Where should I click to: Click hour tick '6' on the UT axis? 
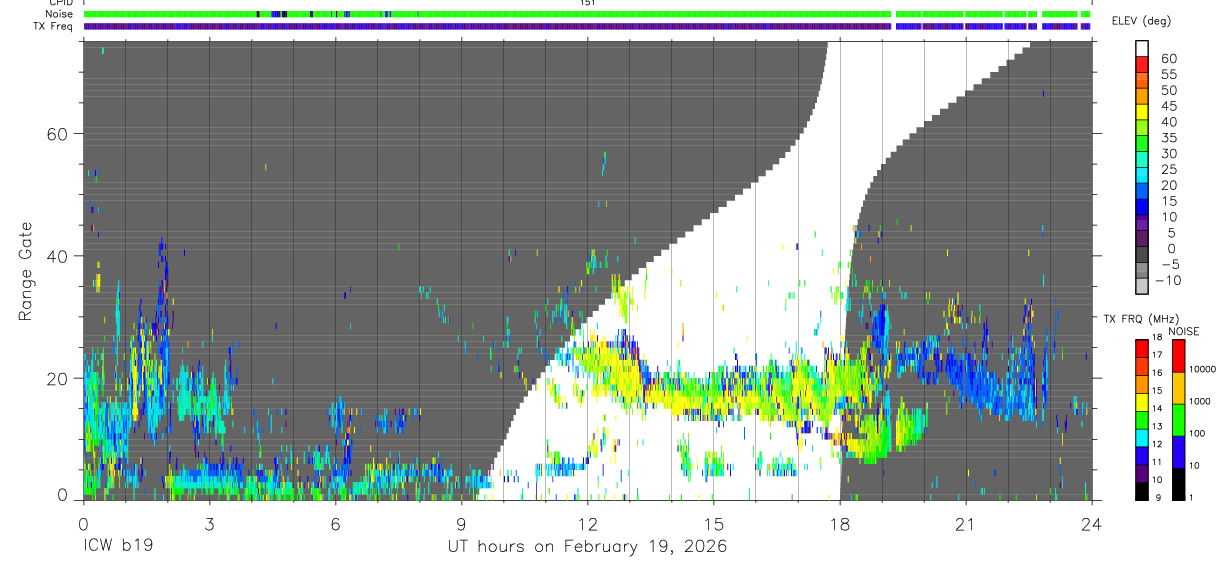click(335, 524)
